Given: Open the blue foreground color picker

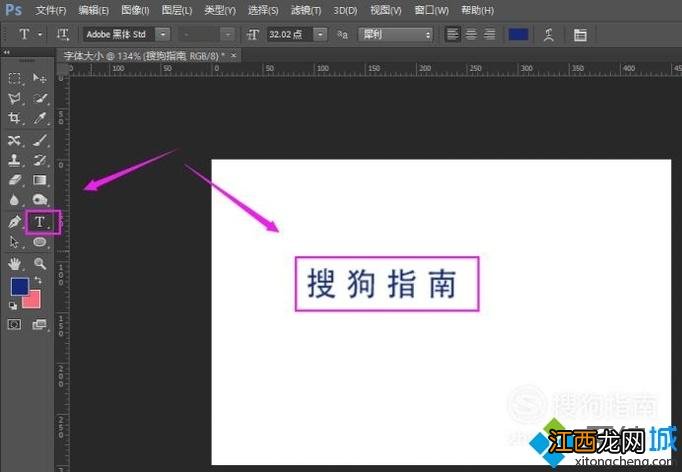Looking at the screenshot, I should (x=19, y=285).
